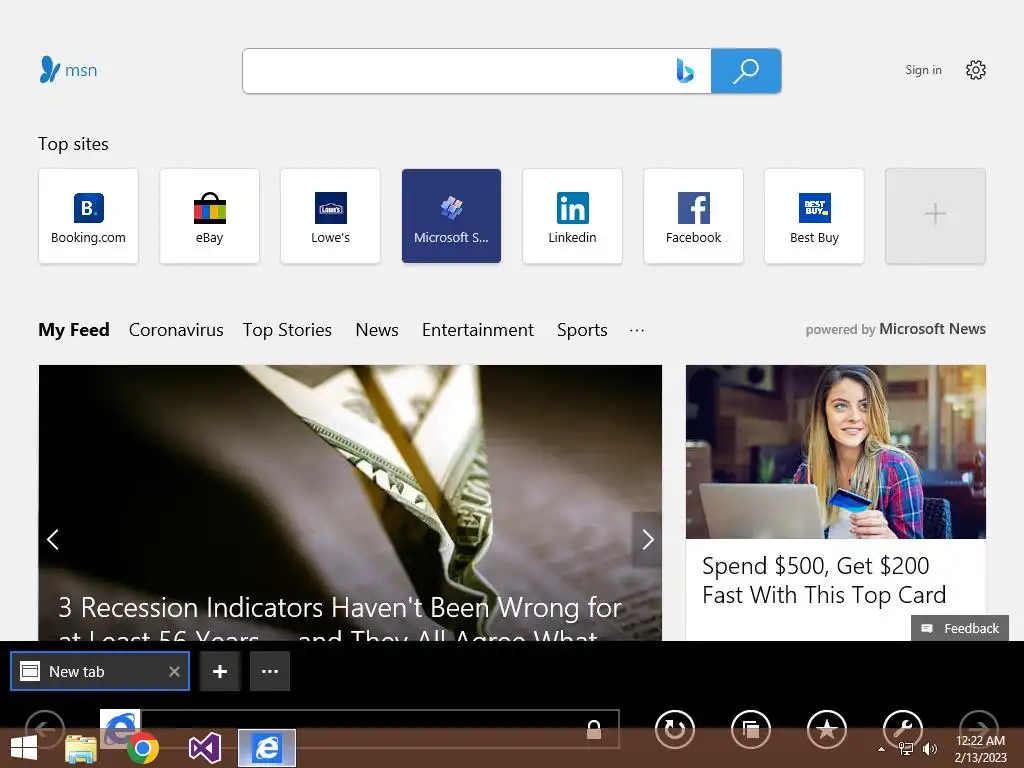Show hidden system tray icons
1024x768 pixels.
882,749
